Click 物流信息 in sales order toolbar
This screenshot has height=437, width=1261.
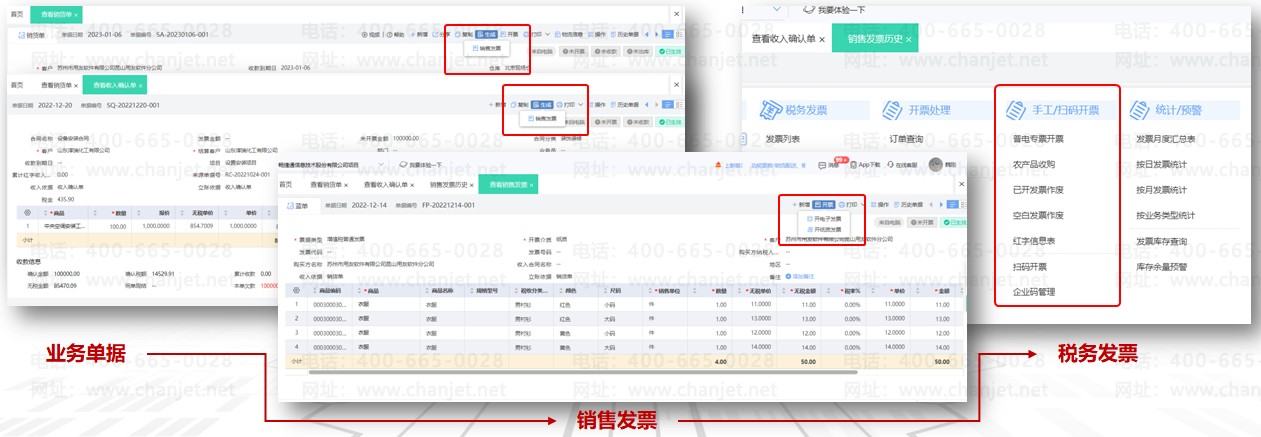[569, 34]
